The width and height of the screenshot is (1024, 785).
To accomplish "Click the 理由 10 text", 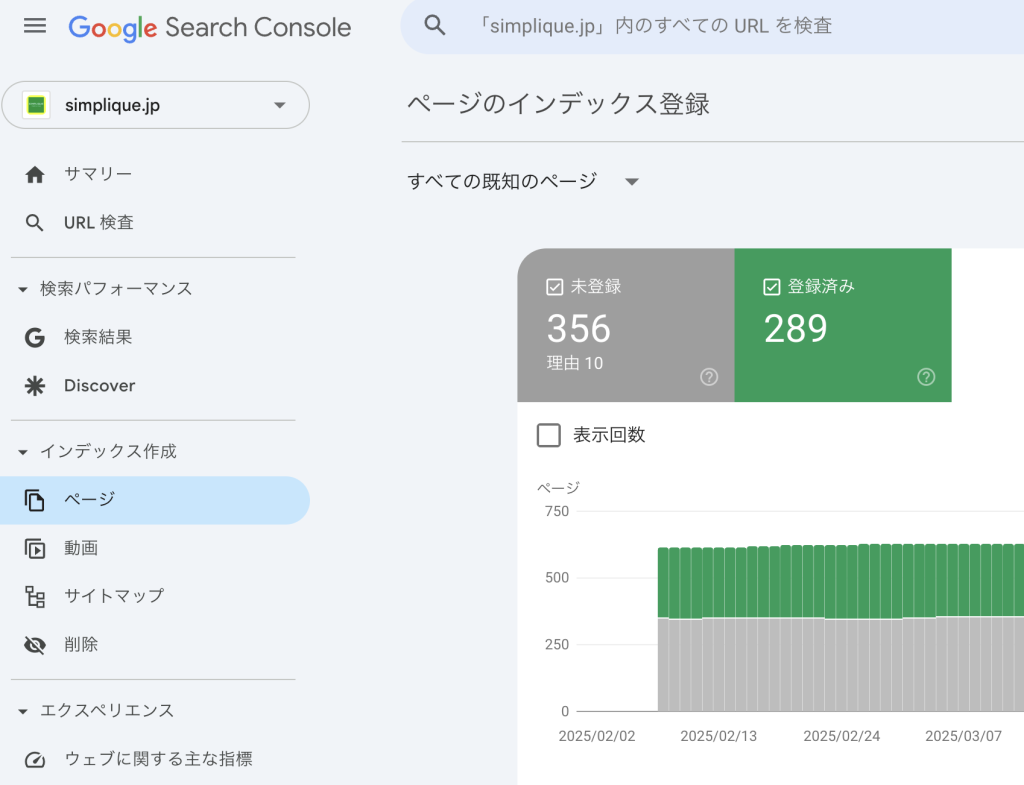I will tap(575, 363).
